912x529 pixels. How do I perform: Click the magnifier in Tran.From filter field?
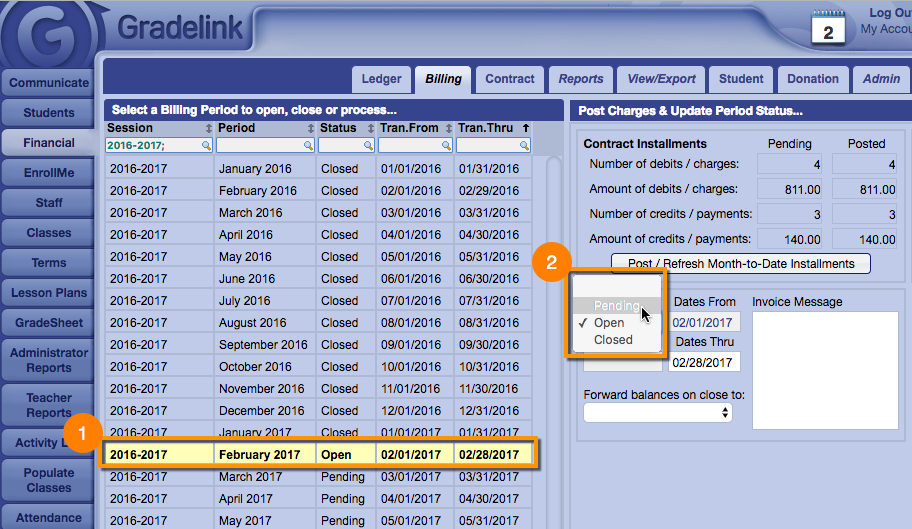click(446, 145)
